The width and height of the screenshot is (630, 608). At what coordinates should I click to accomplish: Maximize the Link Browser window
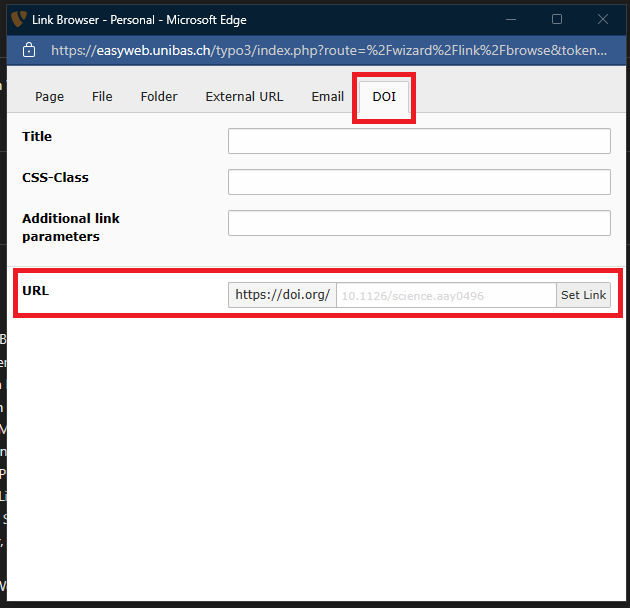point(557,19)
